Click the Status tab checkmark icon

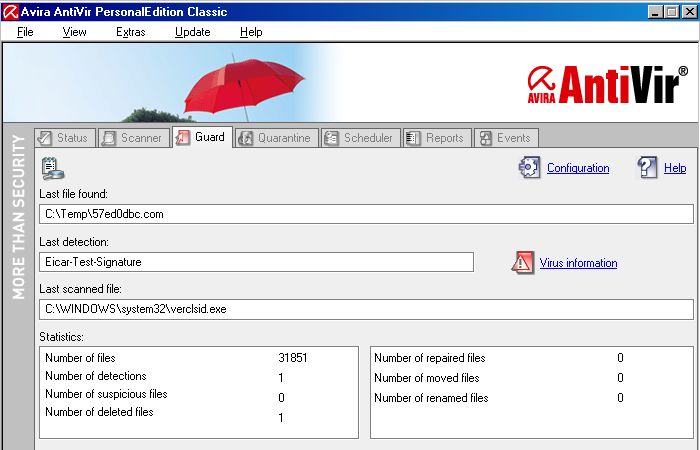click(x=45, y=138)
